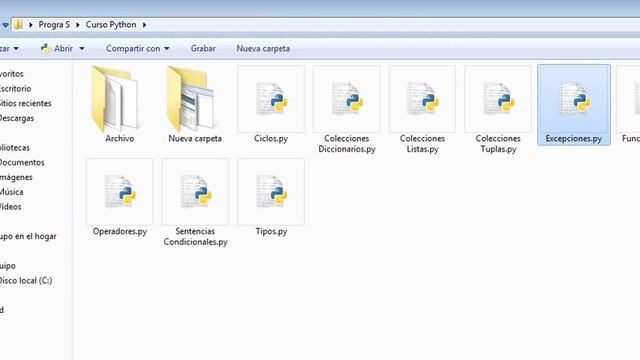
Task: Expand arrow before Progra S breadcrumb
Action: tap(31, 25)
